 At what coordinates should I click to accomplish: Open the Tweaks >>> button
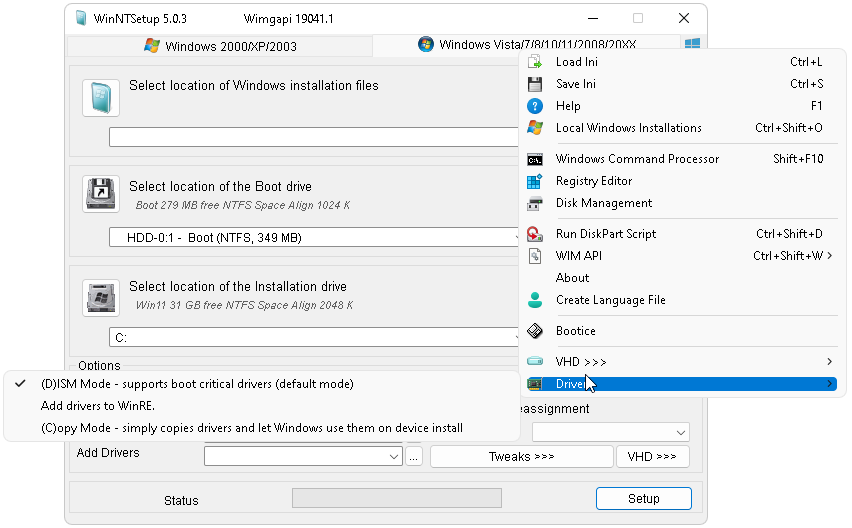tap(522, 457)
